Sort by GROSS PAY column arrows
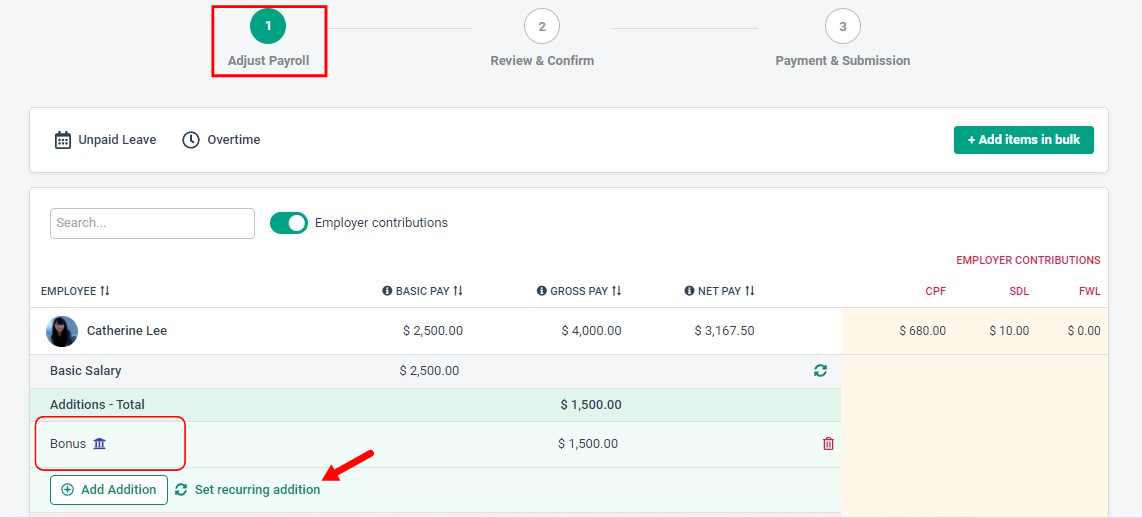This screenshot has height=518, width=1142. [x=616, y=291]
